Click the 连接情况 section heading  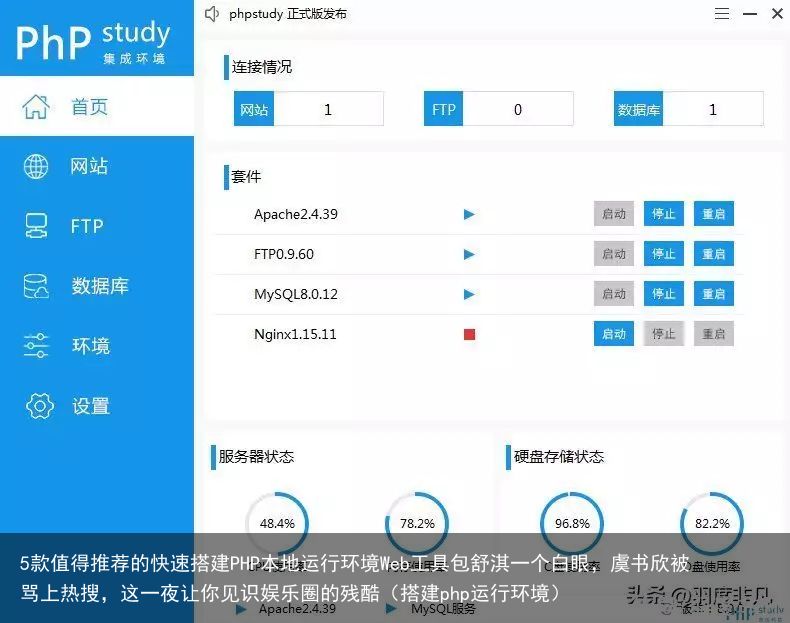click(261, 67)
